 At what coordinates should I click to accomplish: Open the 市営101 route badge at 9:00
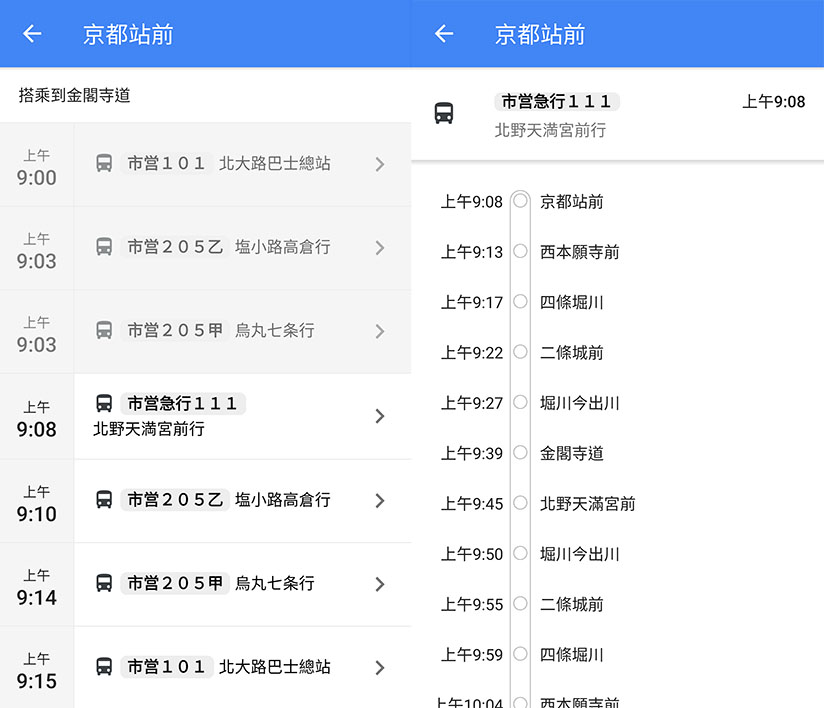coord(166,163)
